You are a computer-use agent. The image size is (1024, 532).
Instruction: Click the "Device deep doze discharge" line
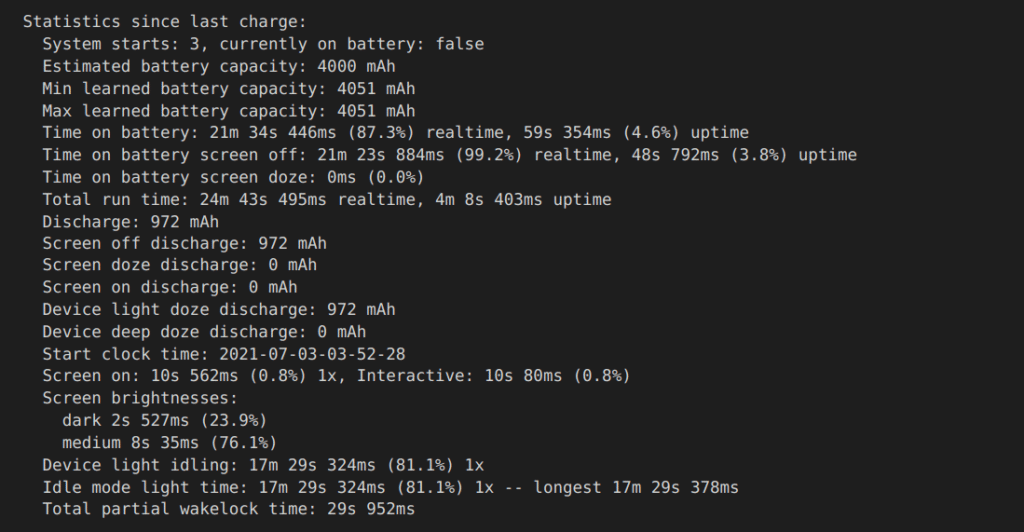point(204,332)
